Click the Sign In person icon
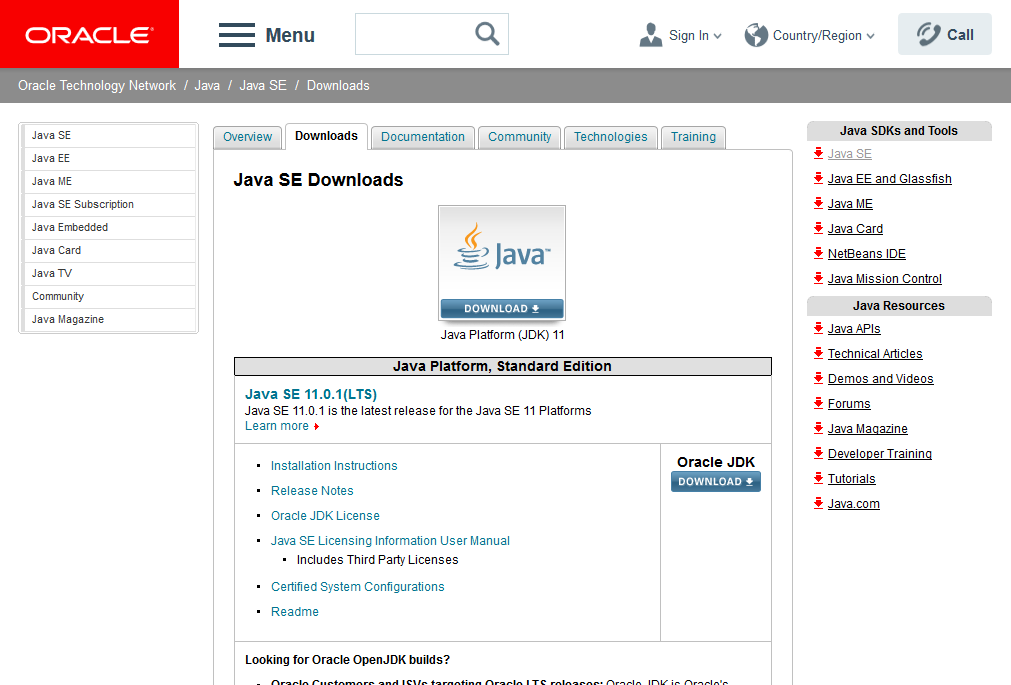 [651, 33]
